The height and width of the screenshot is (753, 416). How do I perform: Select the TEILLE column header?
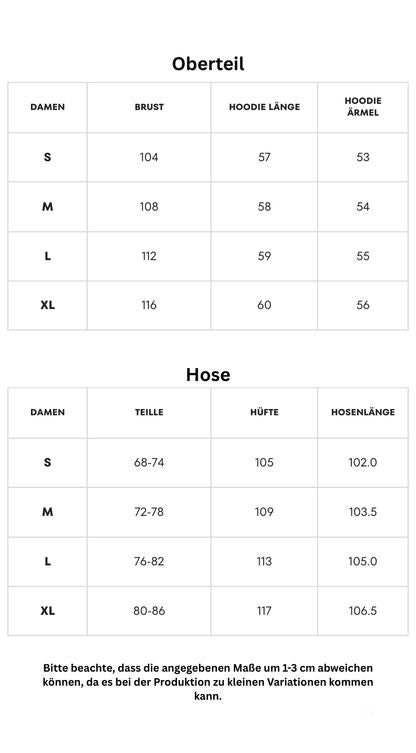tap(149, 412)
